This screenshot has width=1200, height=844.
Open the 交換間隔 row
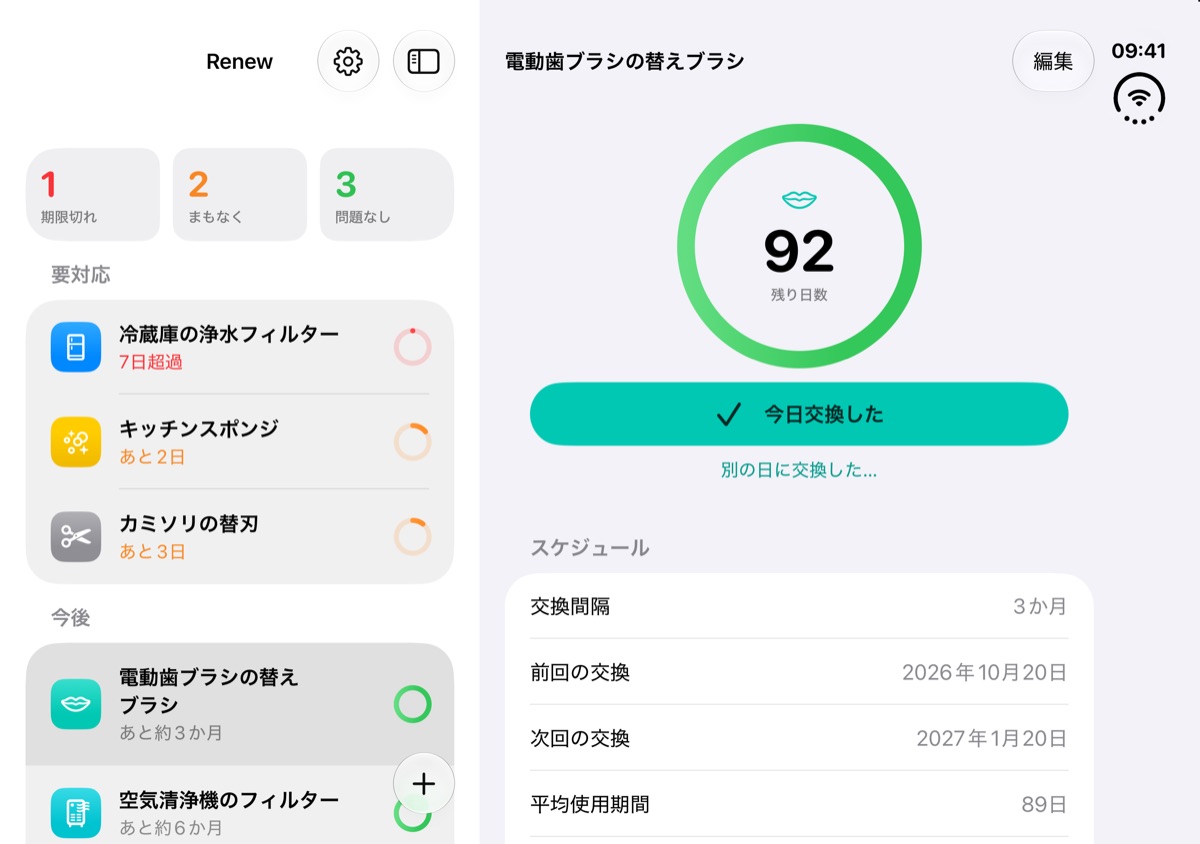click(799, 606)
